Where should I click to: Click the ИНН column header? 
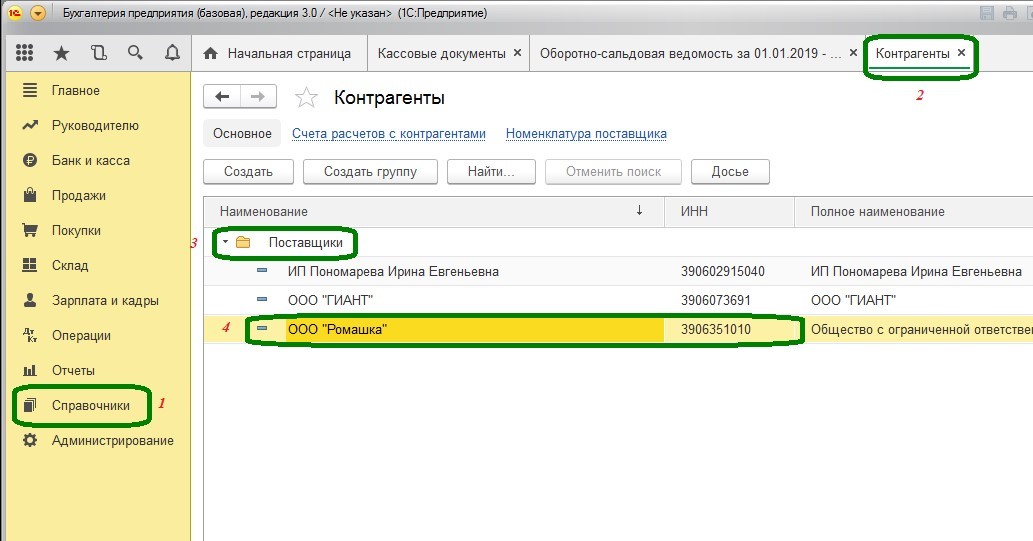(x=729, y=212)
